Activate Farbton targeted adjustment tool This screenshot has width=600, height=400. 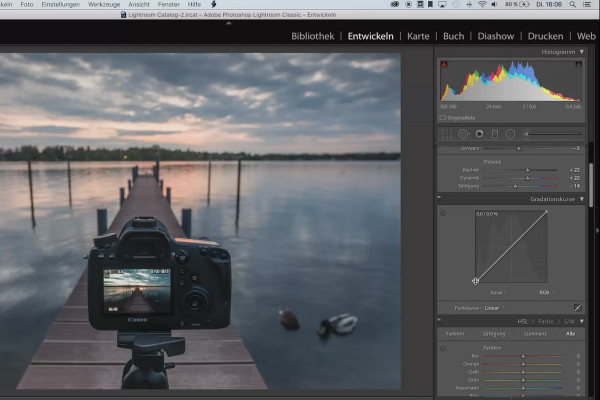pyautogui.click(x=443, y=349)
